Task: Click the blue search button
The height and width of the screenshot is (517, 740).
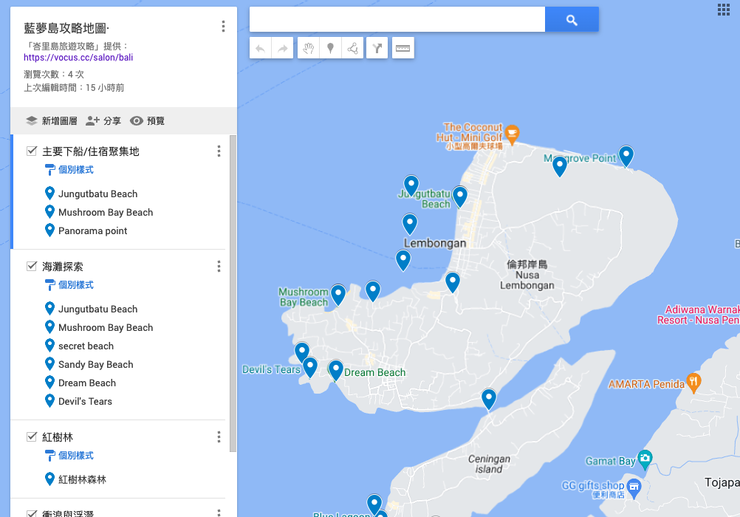Action: (572, 20)
